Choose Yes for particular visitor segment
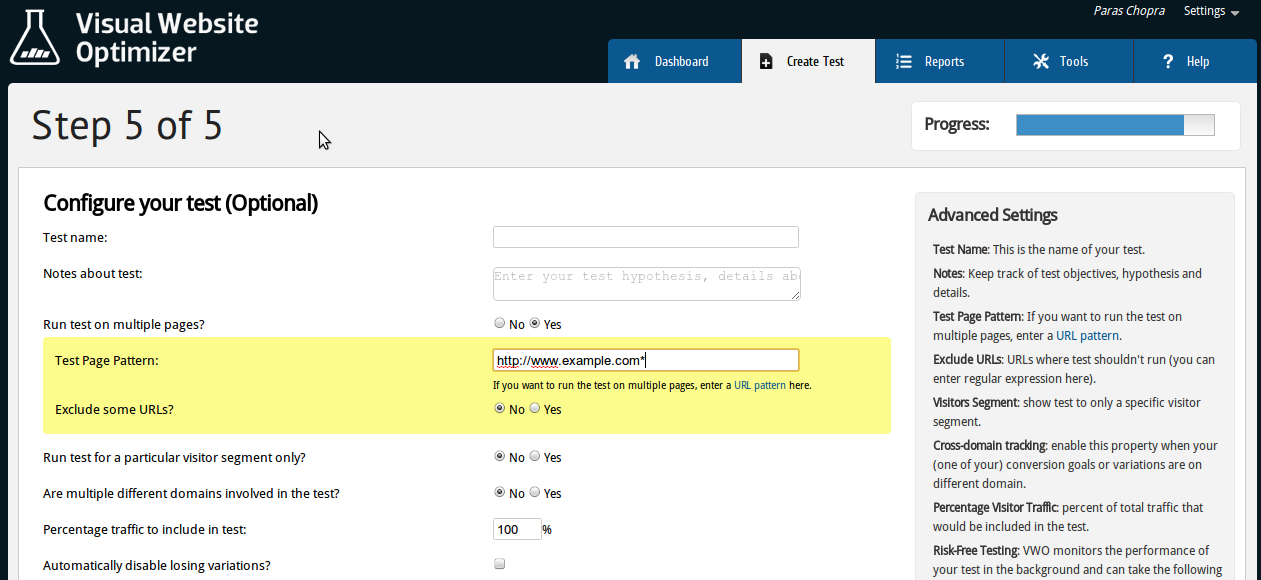 [x=535, y=456]
